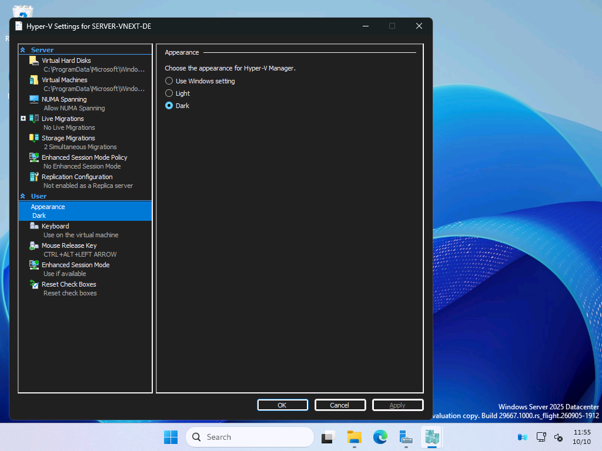Minimize the Hyper-V Settings window
The image size is (602, 451).
366,26
